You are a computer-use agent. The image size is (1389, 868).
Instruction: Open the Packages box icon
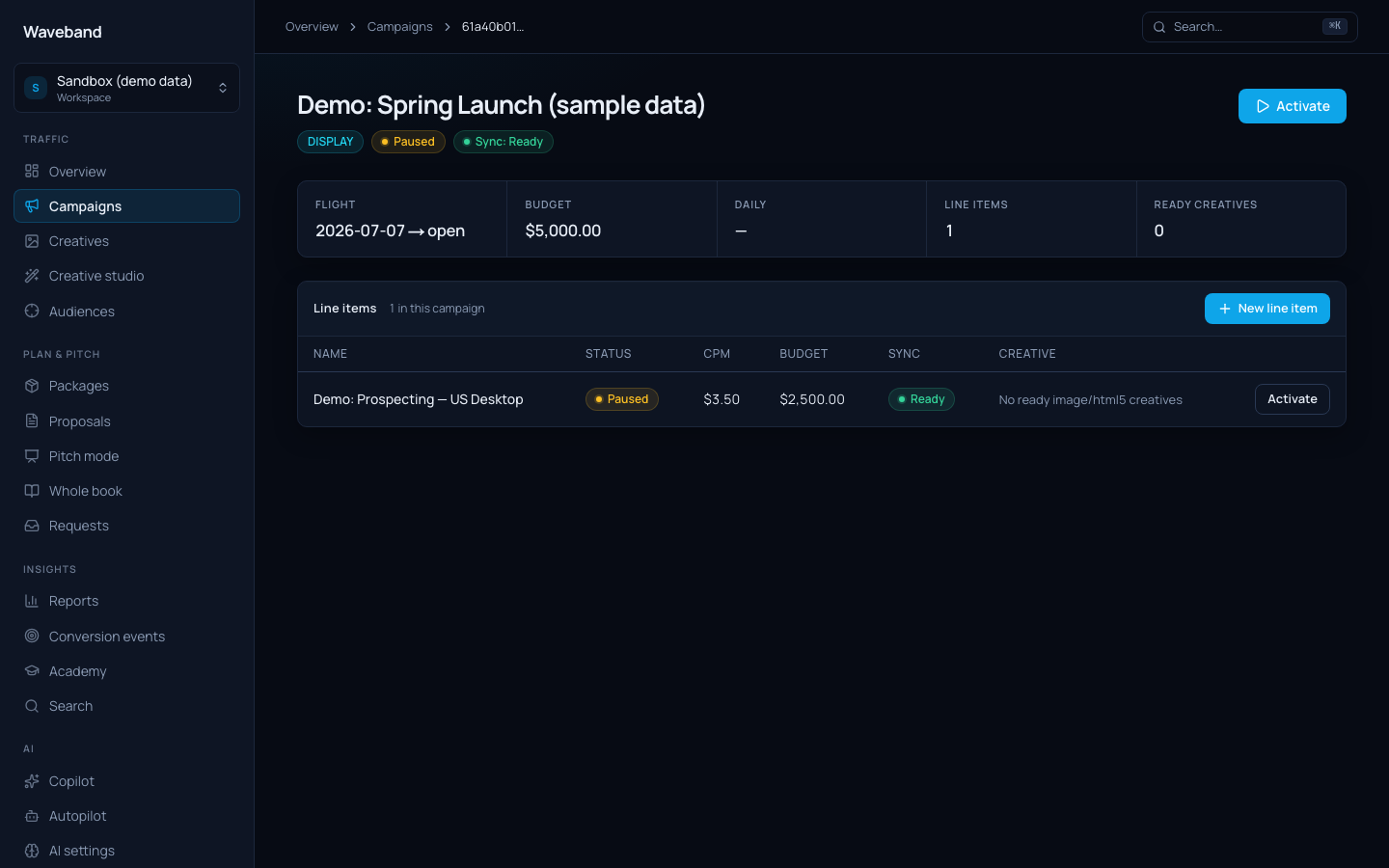click(32, 386)
